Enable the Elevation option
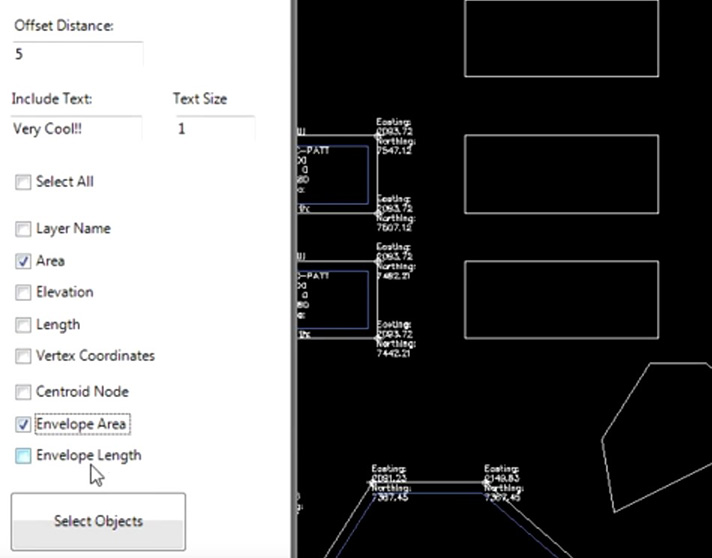Image resolution: width=712 pixels, height=558 pixels. pyautogui.click(x=23, y=293)
